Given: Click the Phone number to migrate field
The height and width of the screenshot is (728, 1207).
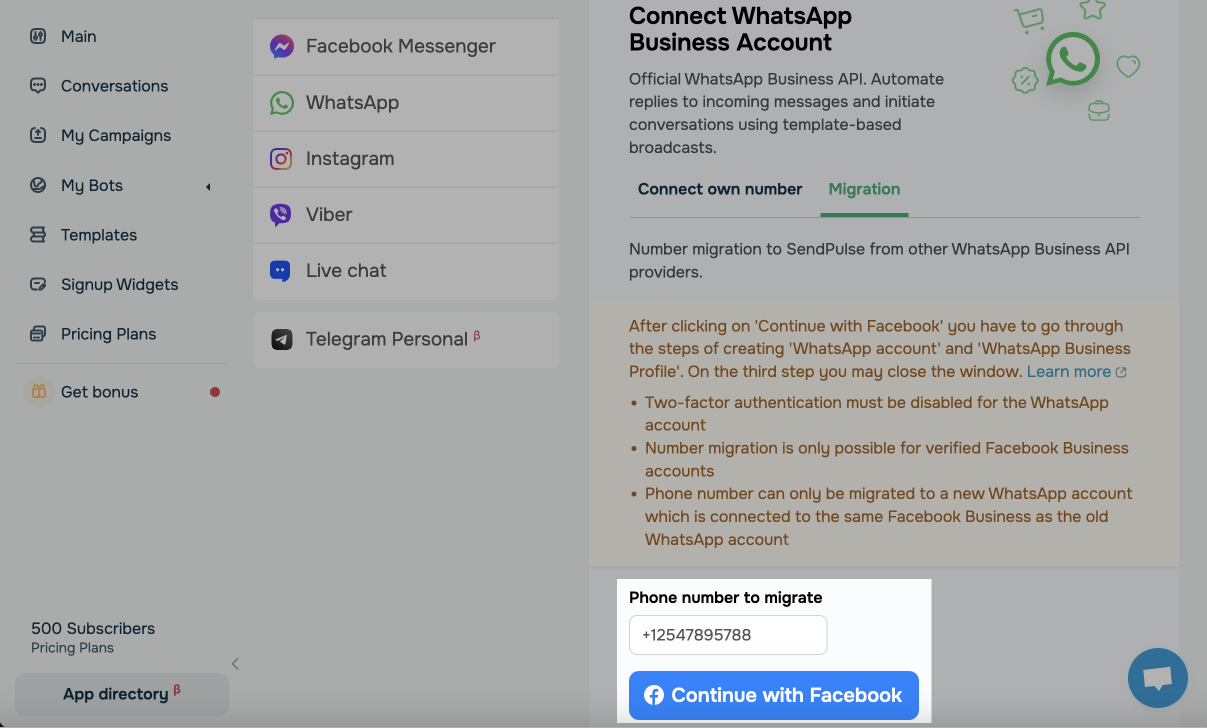Looking at the screenshot, I should tap(727, 635).
